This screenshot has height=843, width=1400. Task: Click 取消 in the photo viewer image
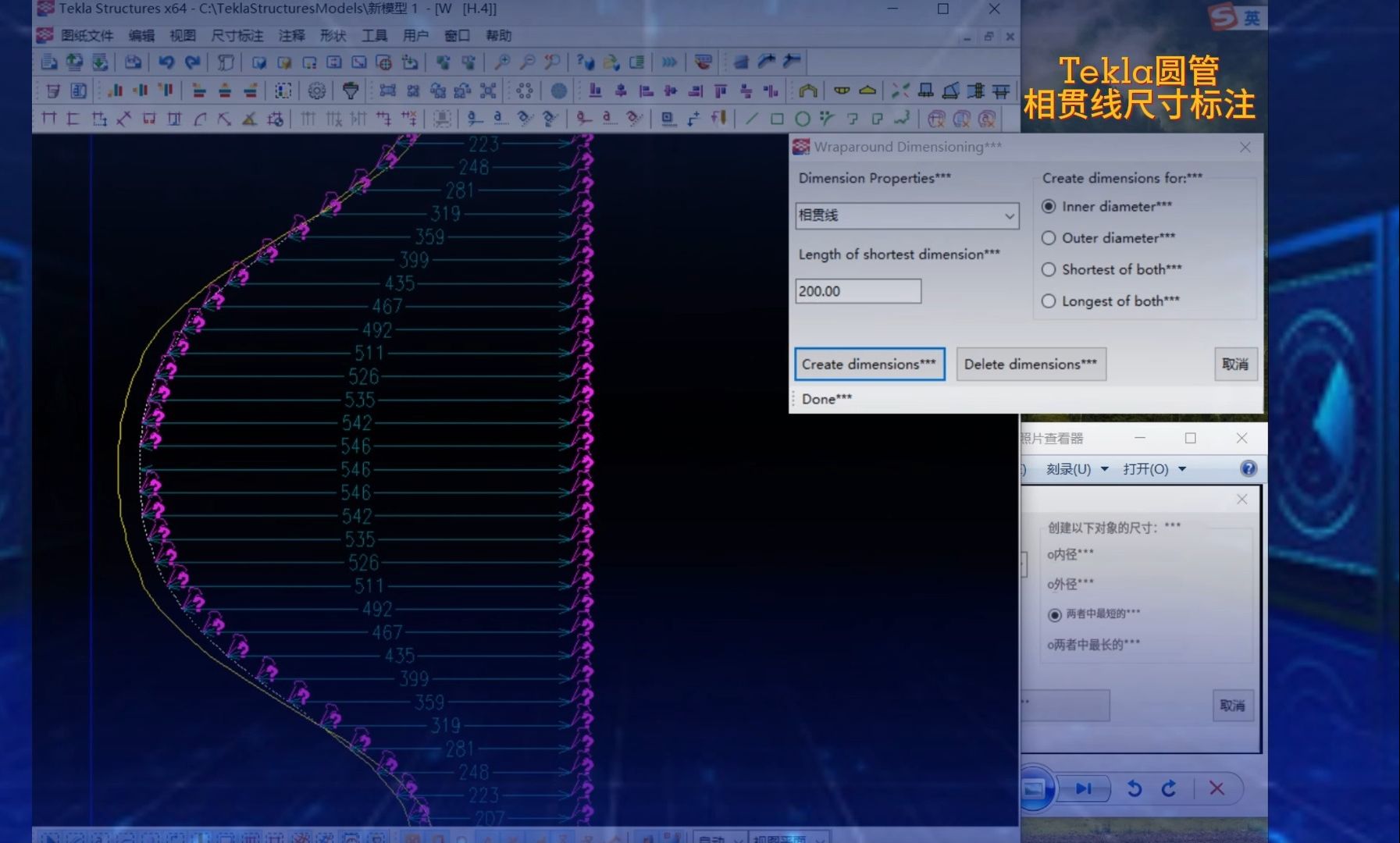(x=1233, y=706)
